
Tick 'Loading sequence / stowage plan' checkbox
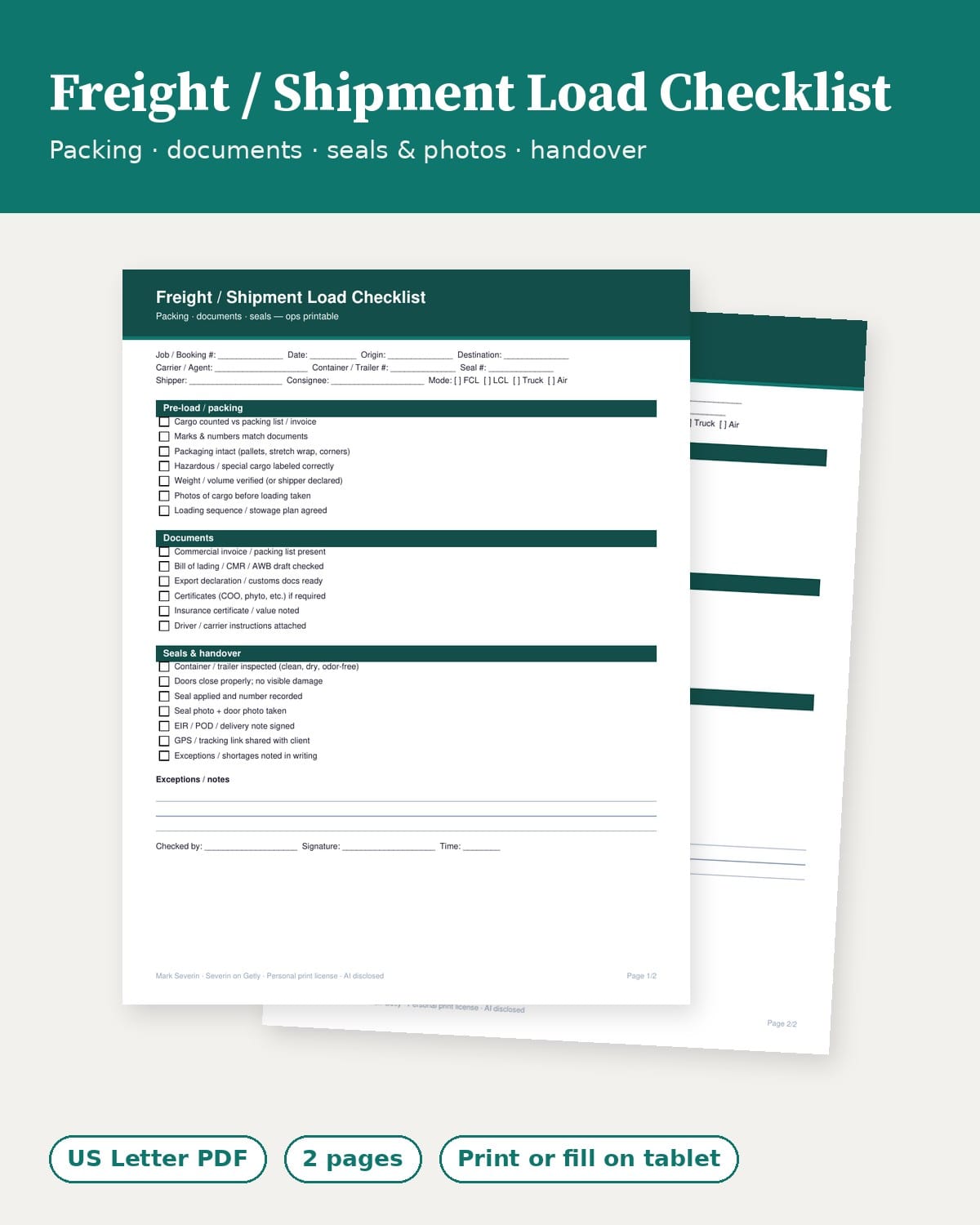[x=164, y=510]
